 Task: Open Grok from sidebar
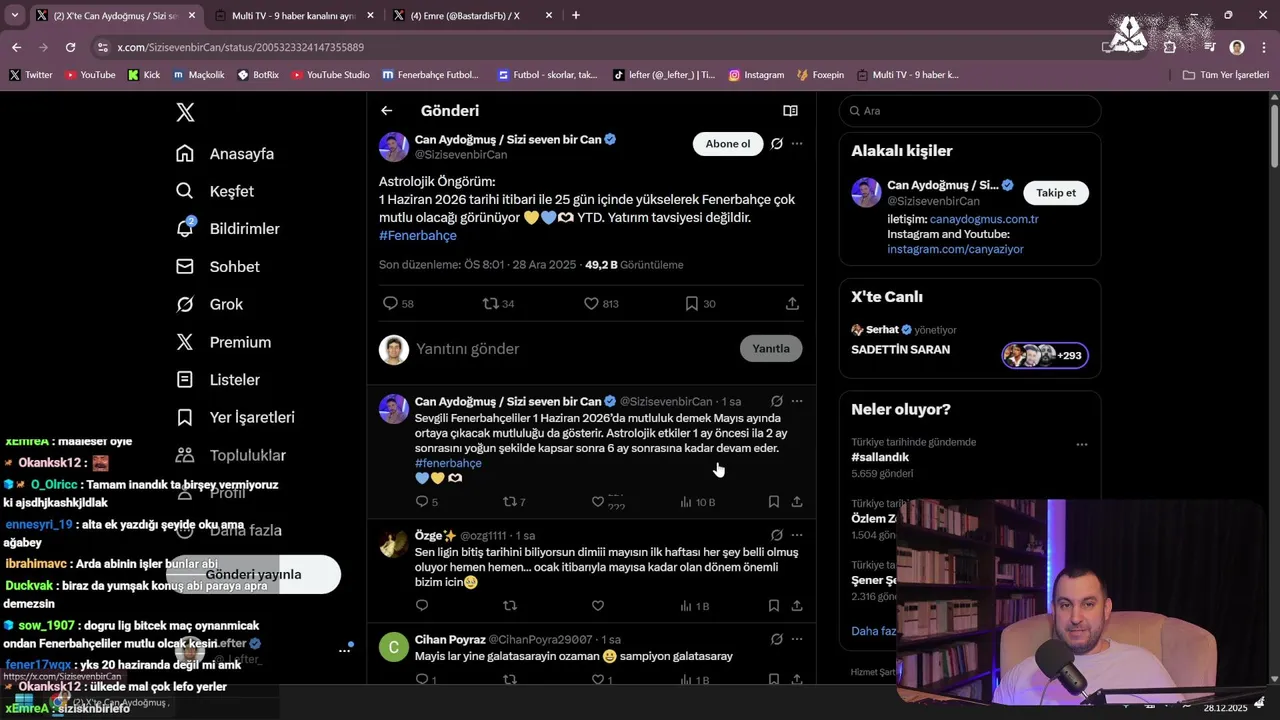pyautogui.click(x=210, y=304)
